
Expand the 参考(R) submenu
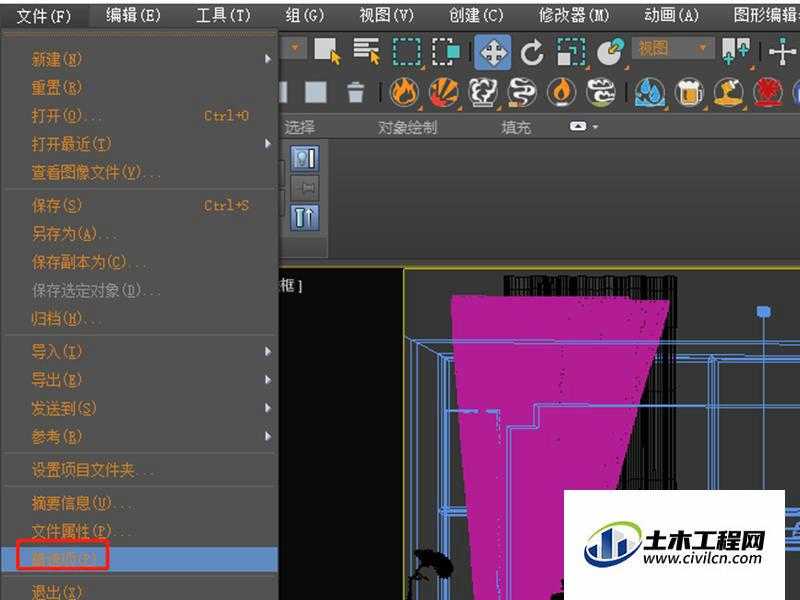tap(140, 437)
